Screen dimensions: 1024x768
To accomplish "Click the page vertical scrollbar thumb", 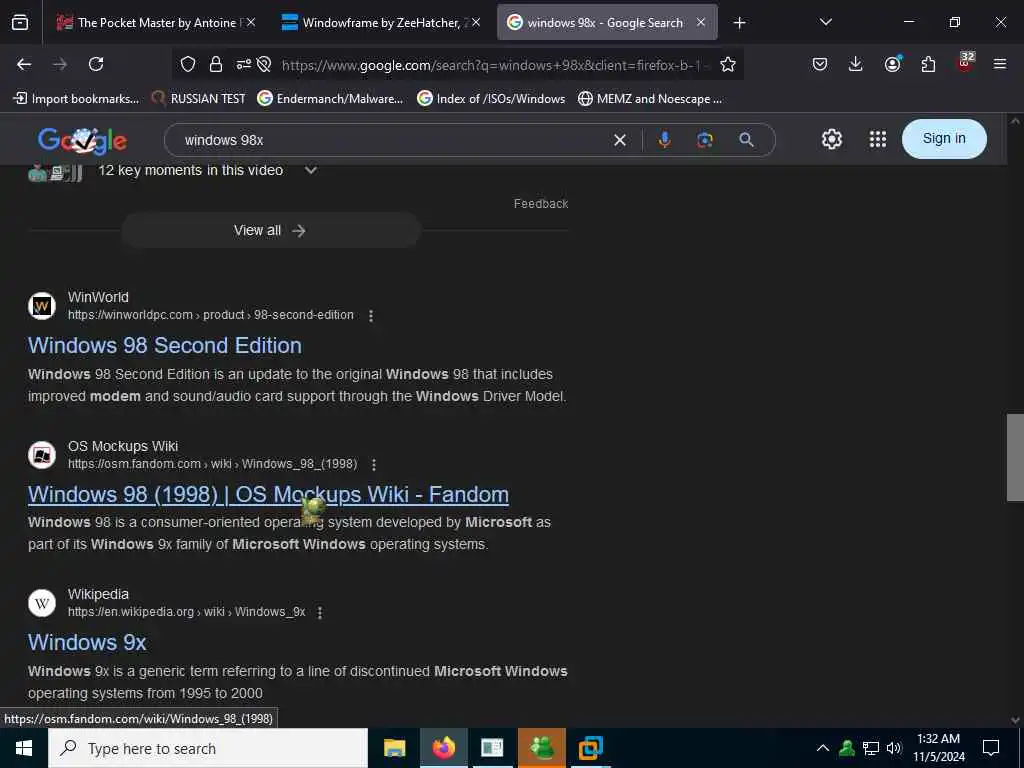I will point(1015,457).
